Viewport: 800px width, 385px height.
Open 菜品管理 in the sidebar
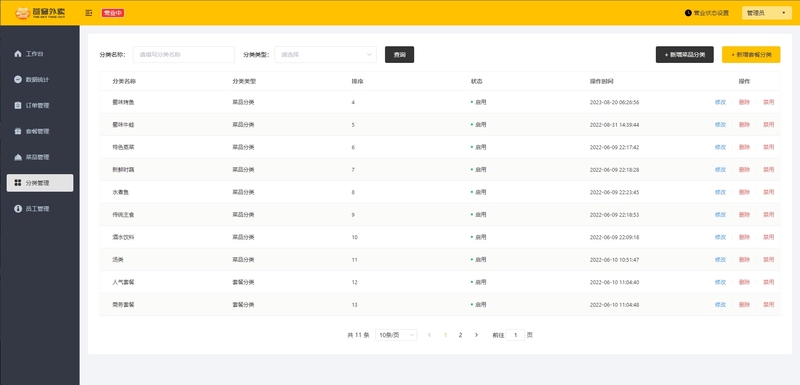[x=40, y=157]
